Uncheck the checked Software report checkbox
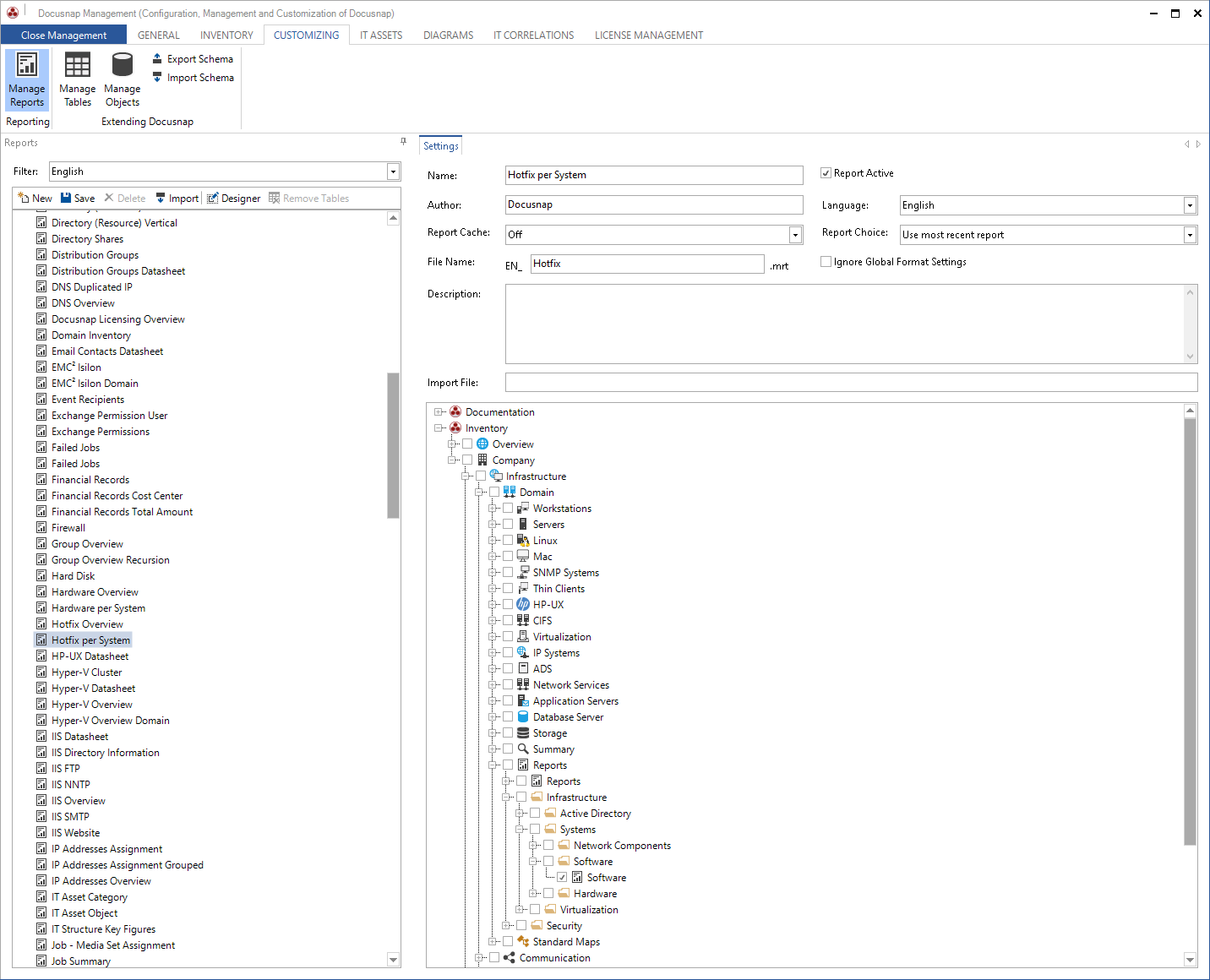This screenshot has width=1210, height=980. coord(562,877)
